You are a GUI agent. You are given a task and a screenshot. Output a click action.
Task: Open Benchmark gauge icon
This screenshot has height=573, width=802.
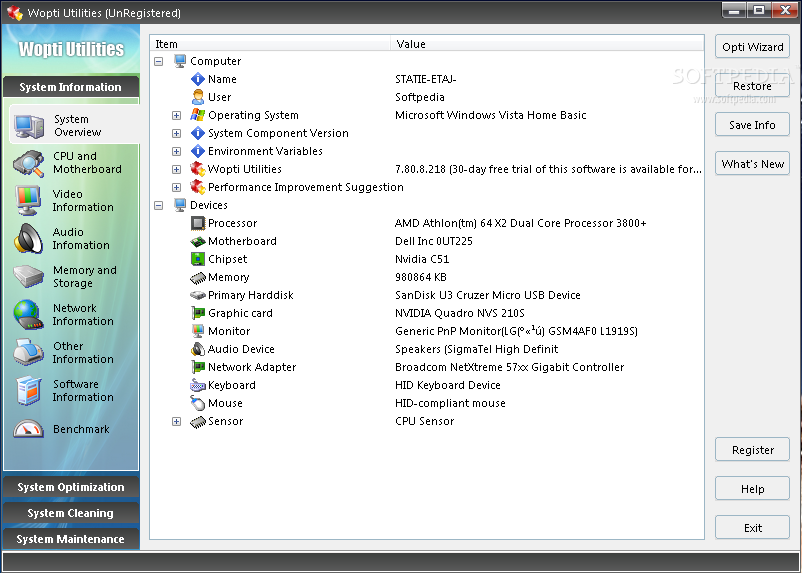tap(28, 429)
